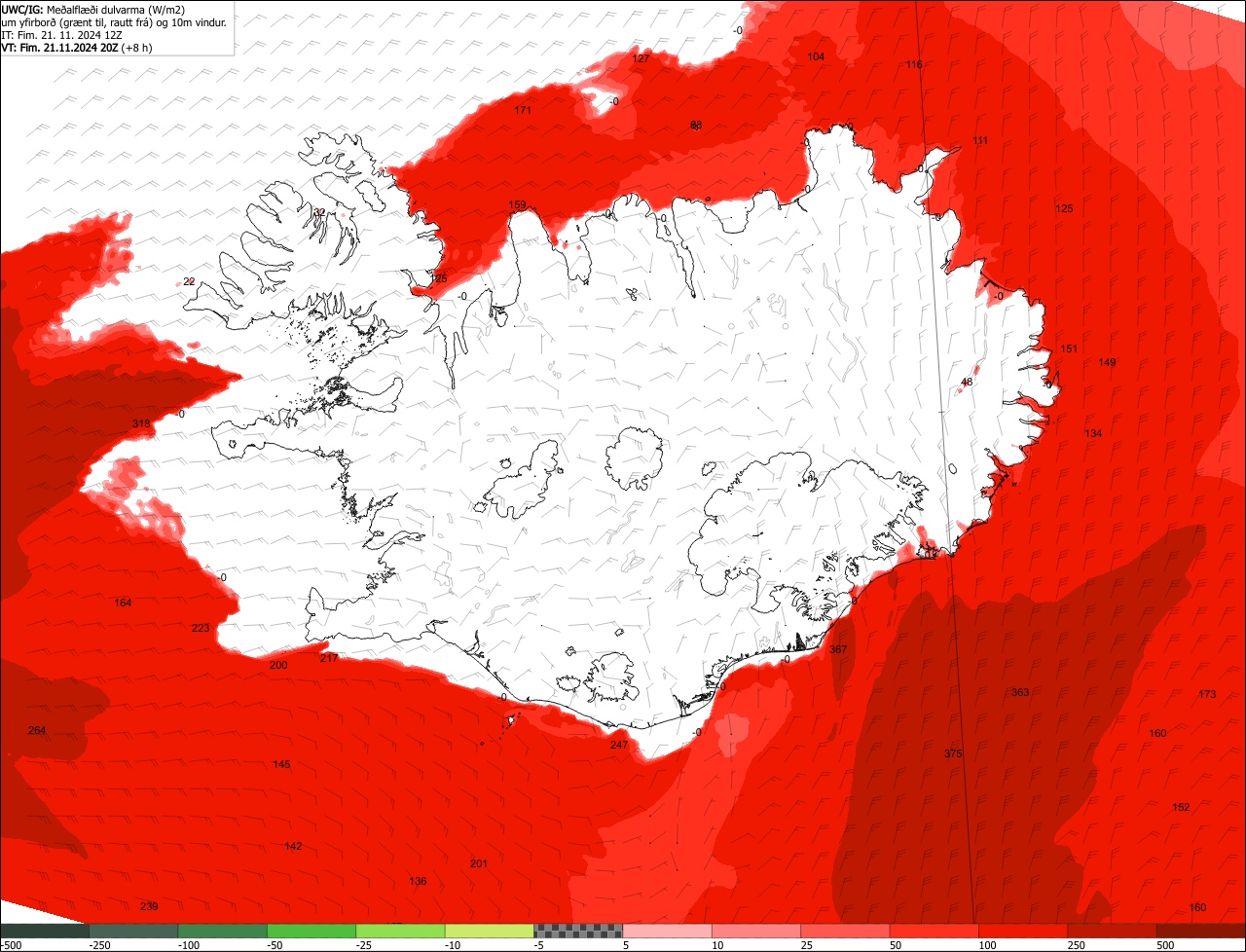Image resolution: width=1246 pixels, height=952 pixels.
Task: Select the 'IT: Fim. 21. 11. 2024 12Z' line
Action: (x=61, y=34)
